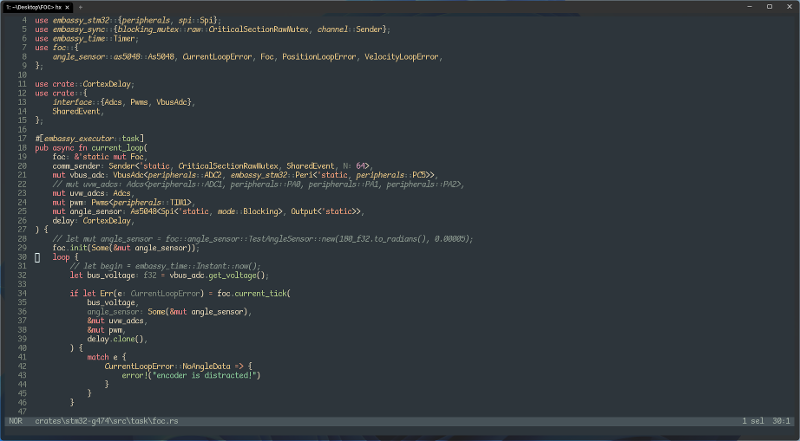Click 'ADC2' on line 21
800x441 pixels.
pos(213,175)
